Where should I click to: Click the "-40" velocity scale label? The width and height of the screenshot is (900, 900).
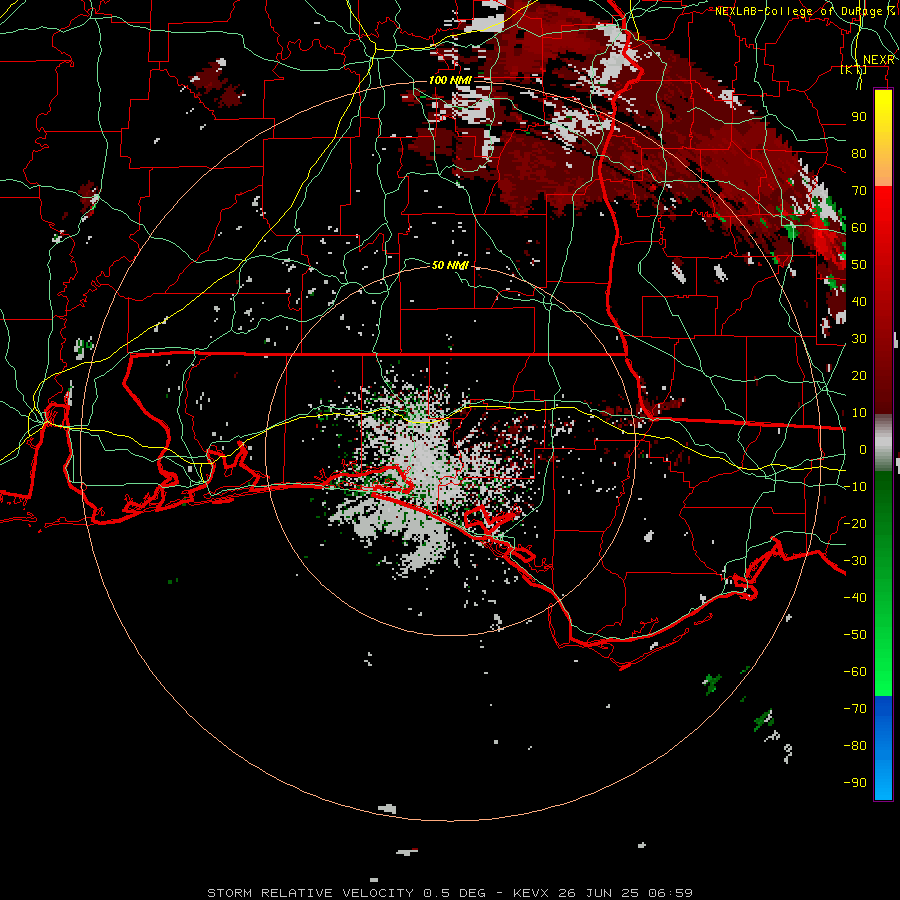click(855, 598)
